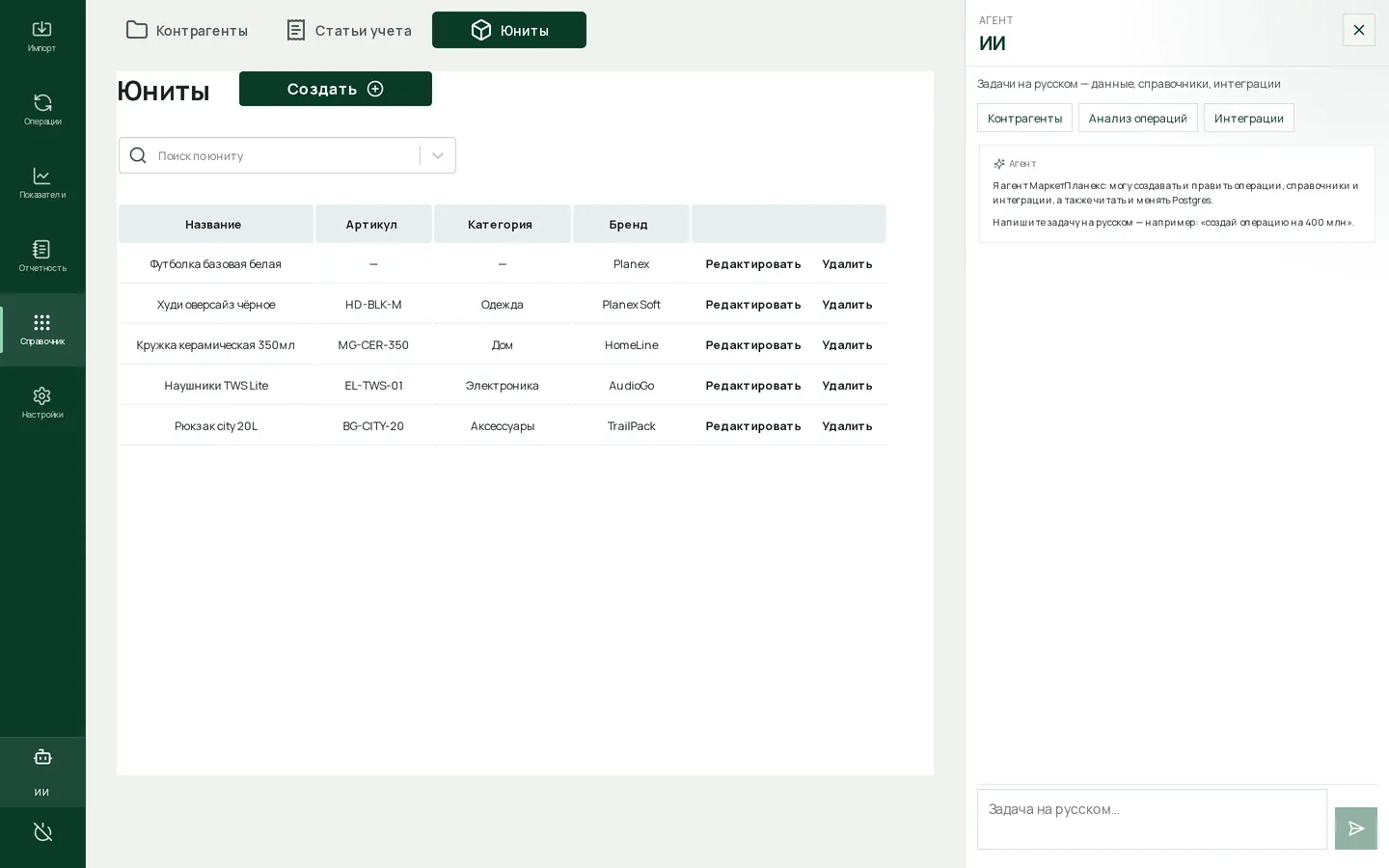The height and width of the screenshot is (868, 1389).
Task: Select the MG-CER-350 article cell
Action: [x=373, y=345]
